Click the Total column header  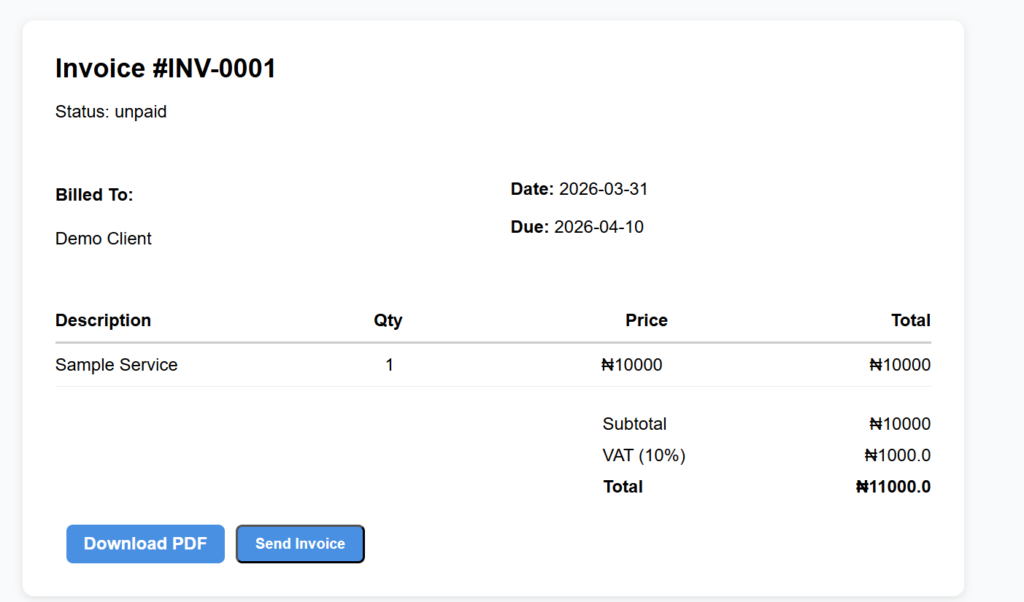coord(910,320)
